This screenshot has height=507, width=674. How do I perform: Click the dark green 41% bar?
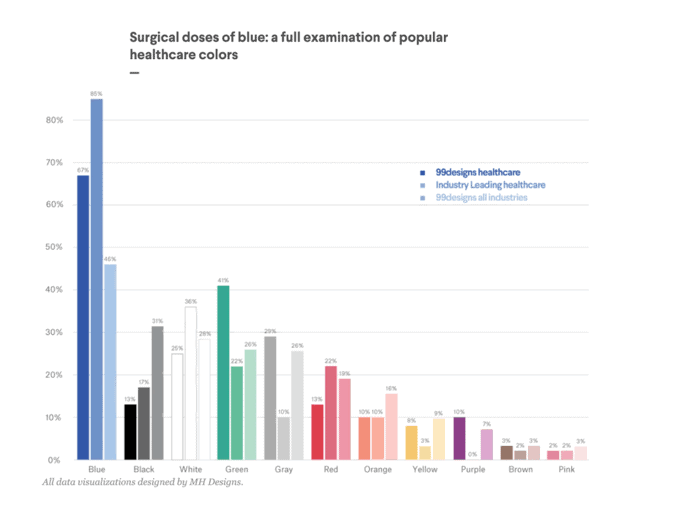223,373
